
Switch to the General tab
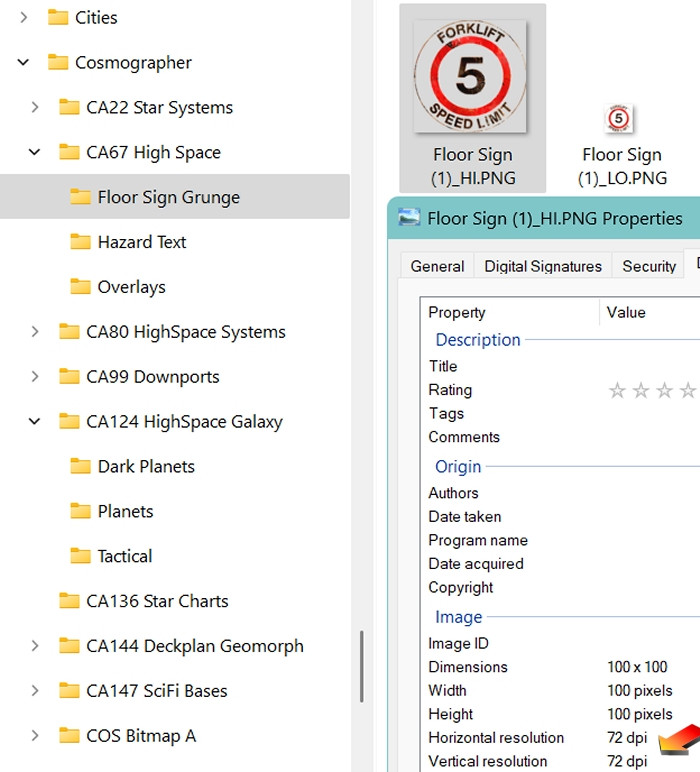pyautogui.click(x=437, y=266)
